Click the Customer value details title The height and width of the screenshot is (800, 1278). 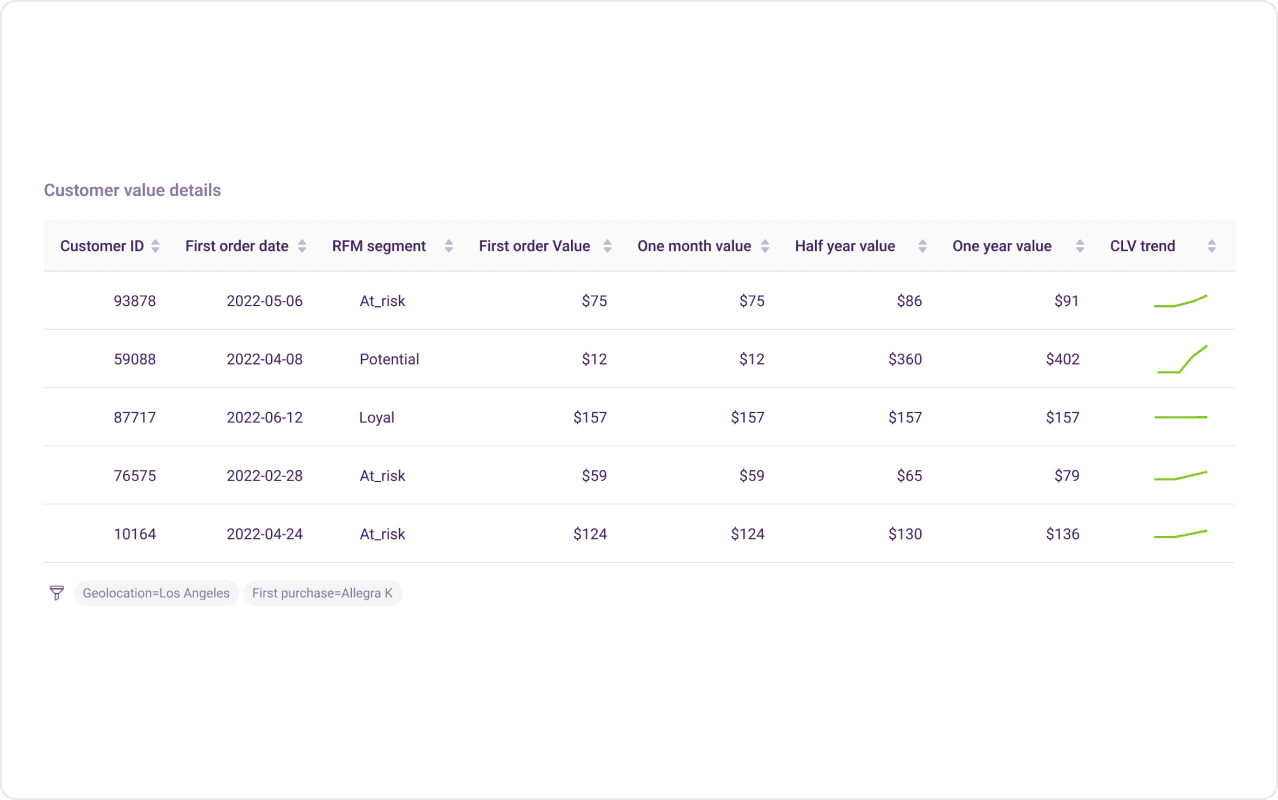[132, 190]
